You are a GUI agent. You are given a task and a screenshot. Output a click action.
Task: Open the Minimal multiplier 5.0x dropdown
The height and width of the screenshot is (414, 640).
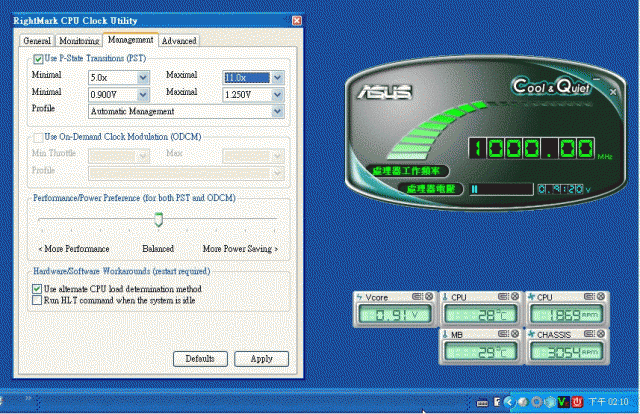[x=143, y=78]
